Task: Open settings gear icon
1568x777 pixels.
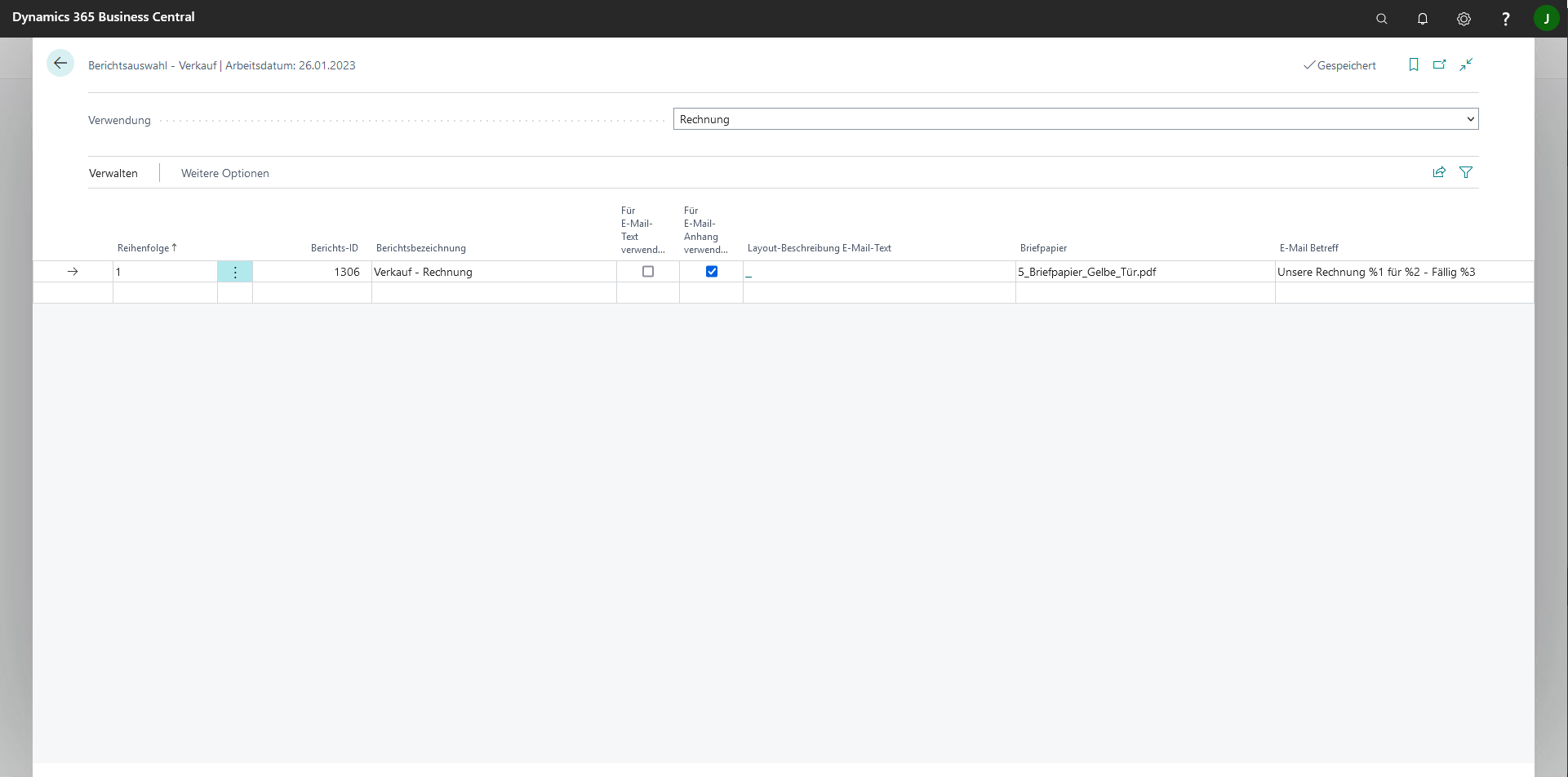Action: [1464, 19]
